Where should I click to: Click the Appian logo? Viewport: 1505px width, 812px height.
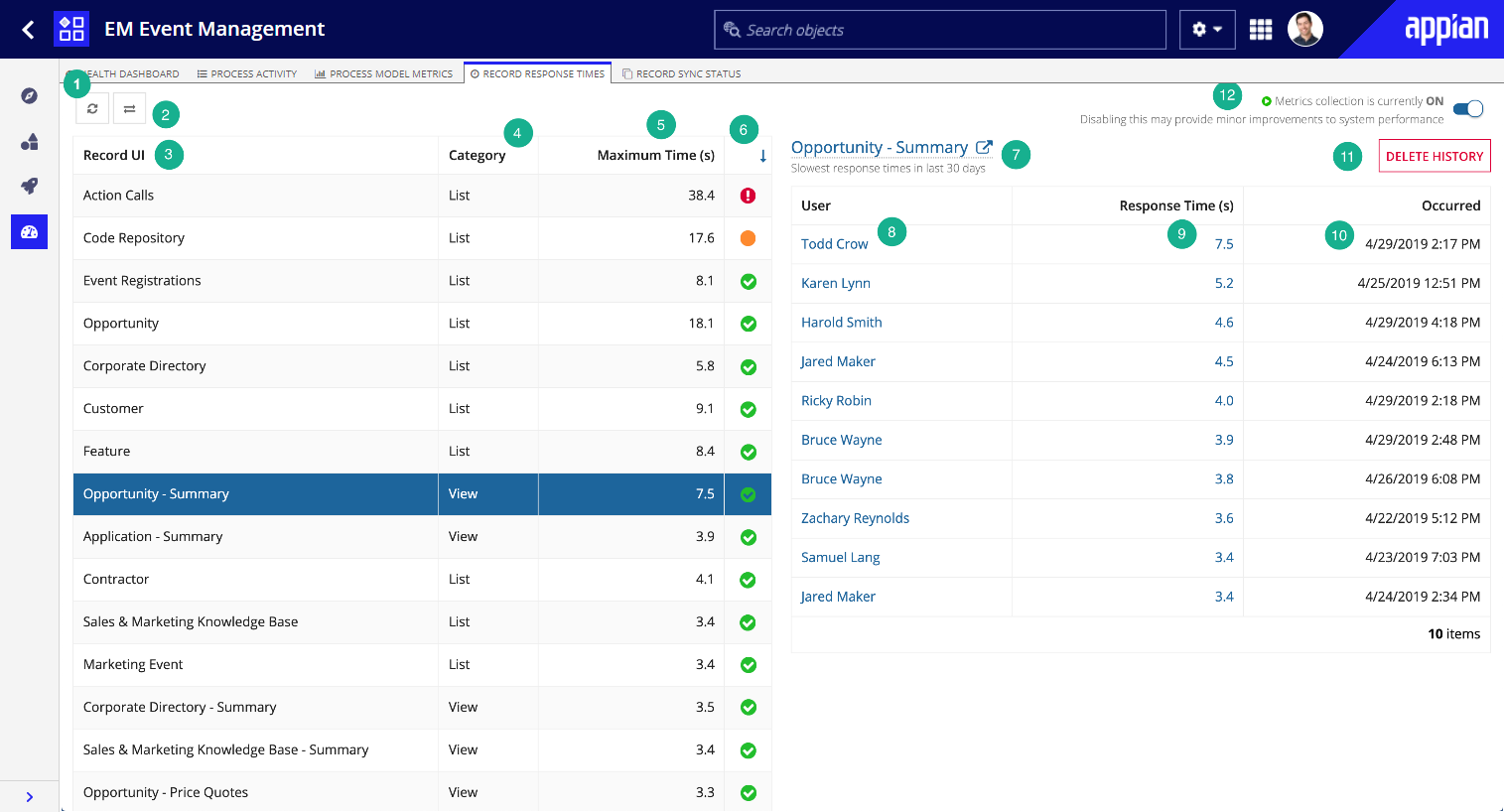click(x=1445, y=29)
